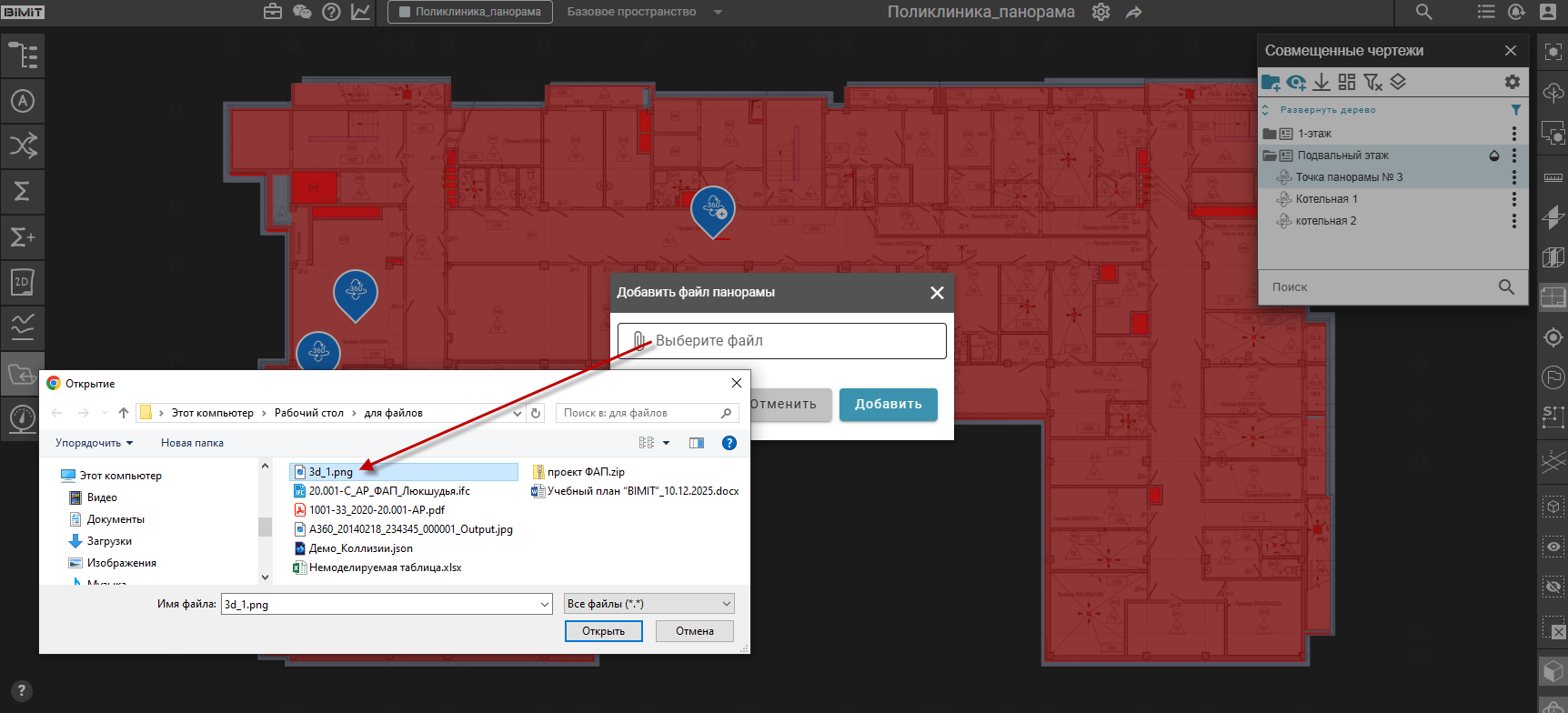1568x713 pixels.
Task: Click Развернуть дерево link
Action: pyautogui.click(x=1328, y=110)
